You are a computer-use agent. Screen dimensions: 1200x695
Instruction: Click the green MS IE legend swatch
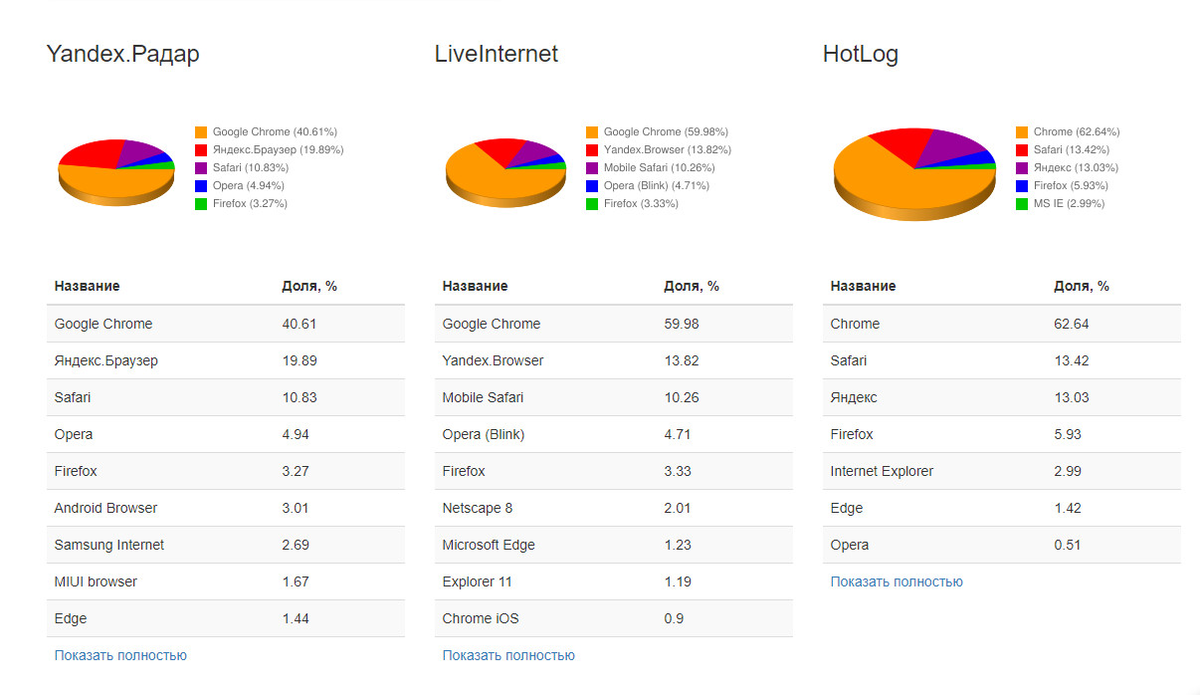(x=1022, y=204)
